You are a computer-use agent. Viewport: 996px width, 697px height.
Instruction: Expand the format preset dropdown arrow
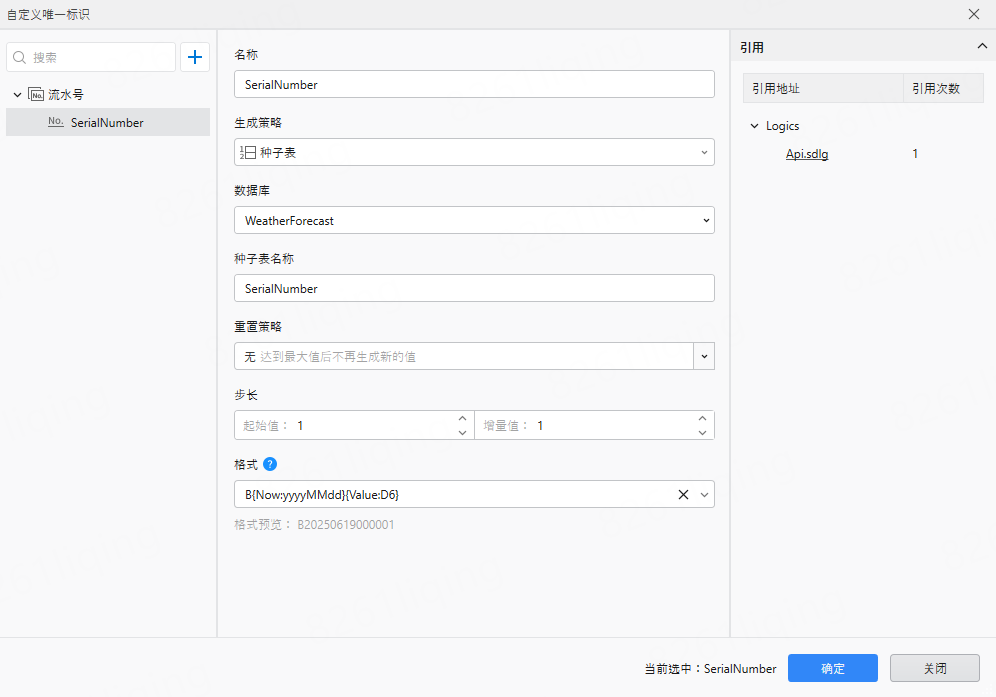pyautogui.click(x=704, y=494)
